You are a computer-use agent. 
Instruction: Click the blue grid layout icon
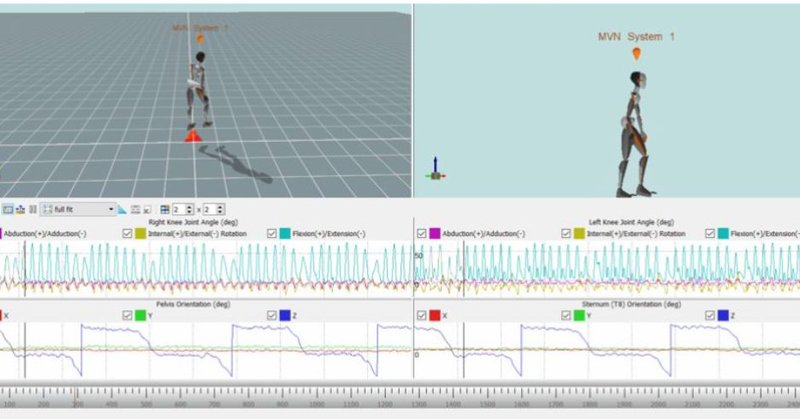165,209
